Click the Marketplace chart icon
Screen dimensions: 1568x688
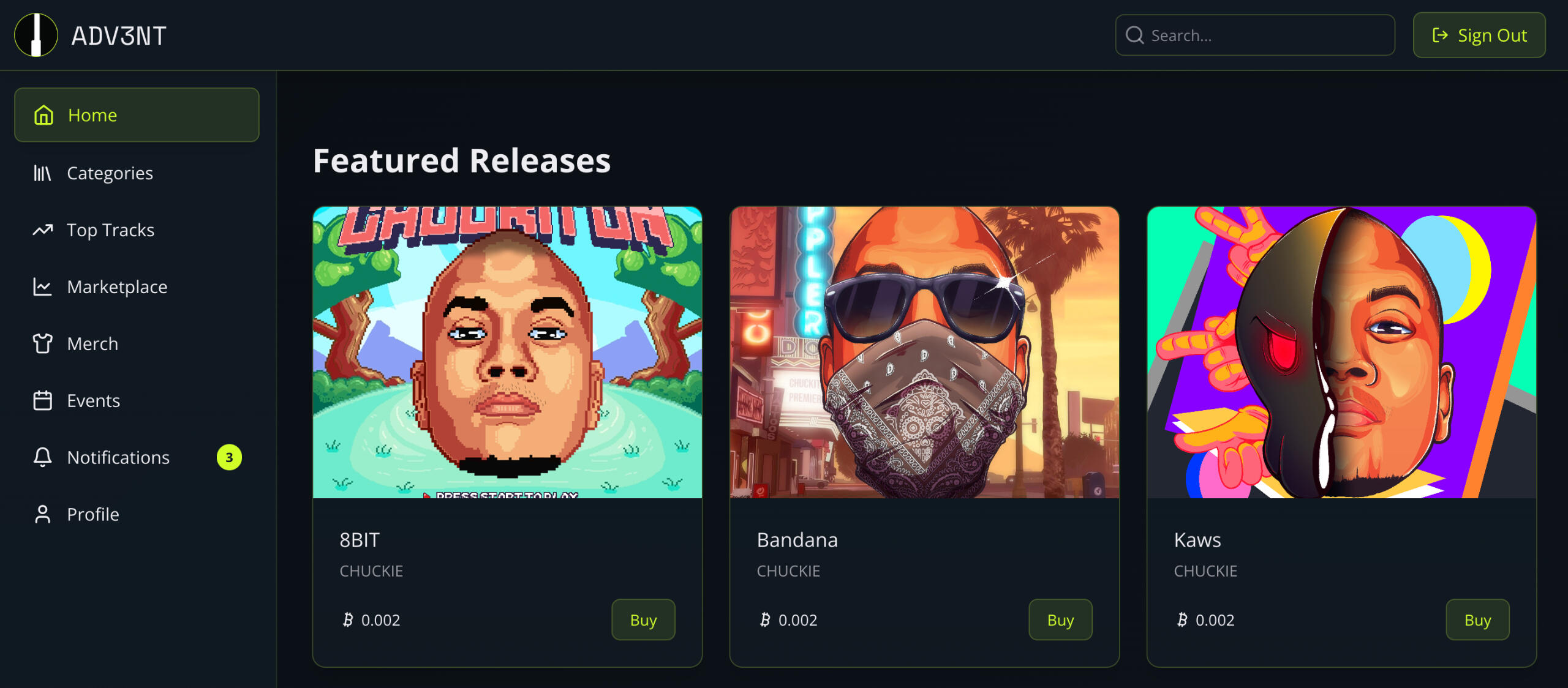42,287
